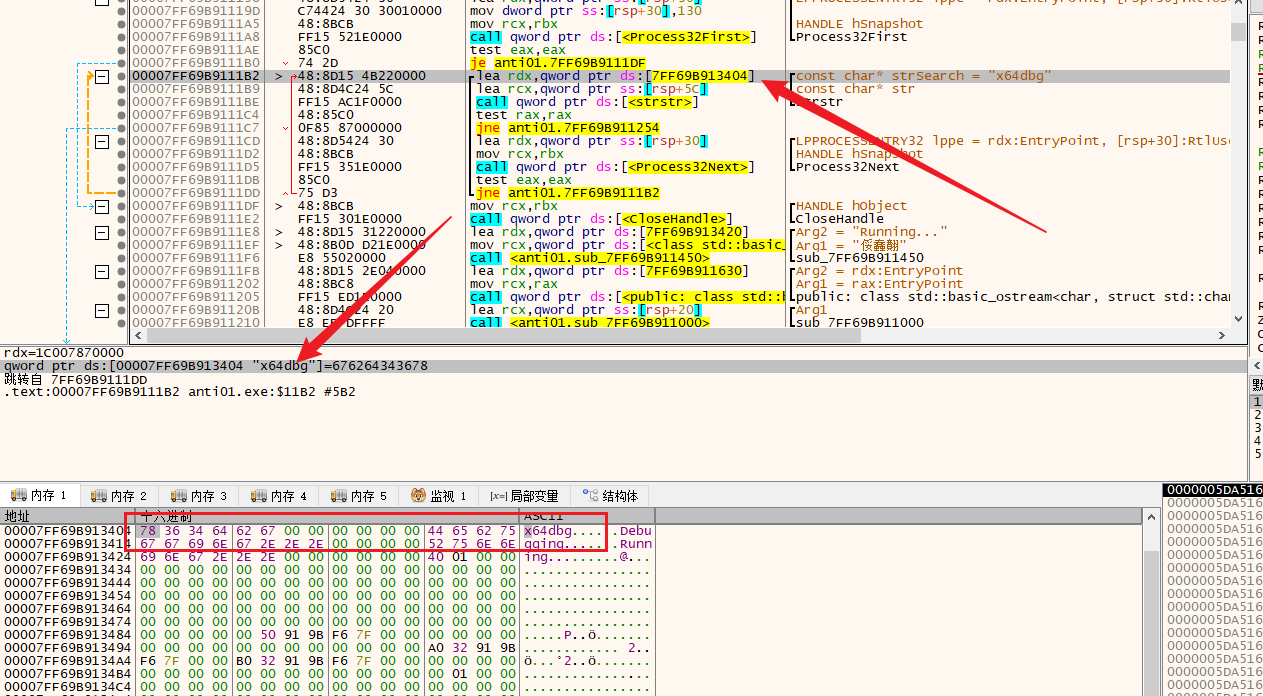Click the [x=] icon on 局部变量 tab

point(497,496)
